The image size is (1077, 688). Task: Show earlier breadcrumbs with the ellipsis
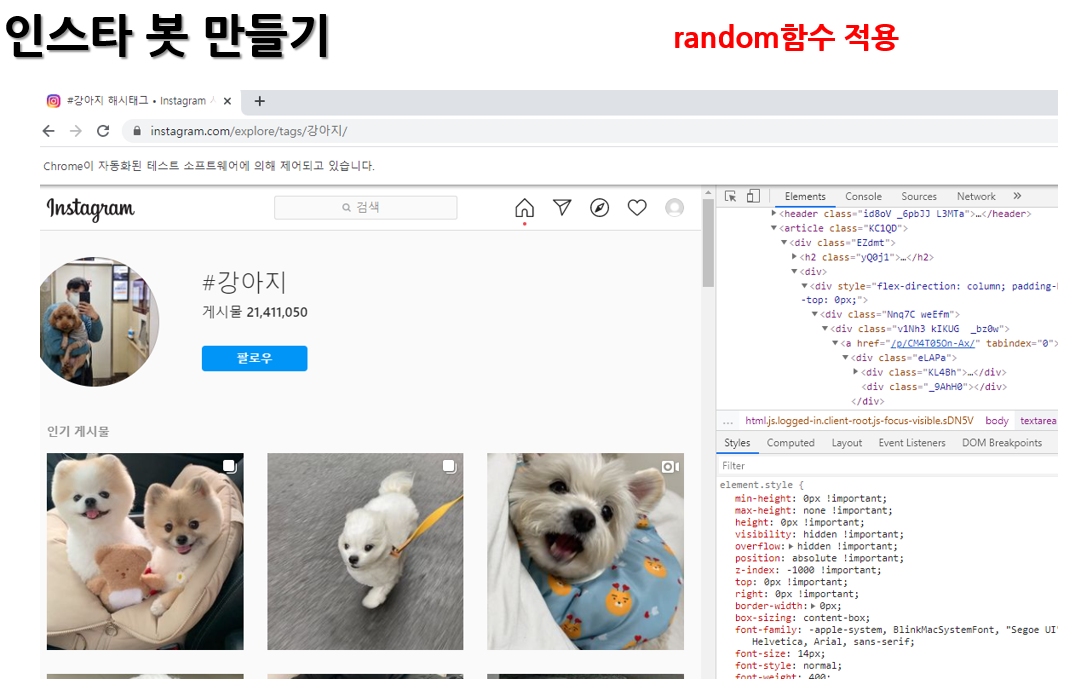(727, 421)
